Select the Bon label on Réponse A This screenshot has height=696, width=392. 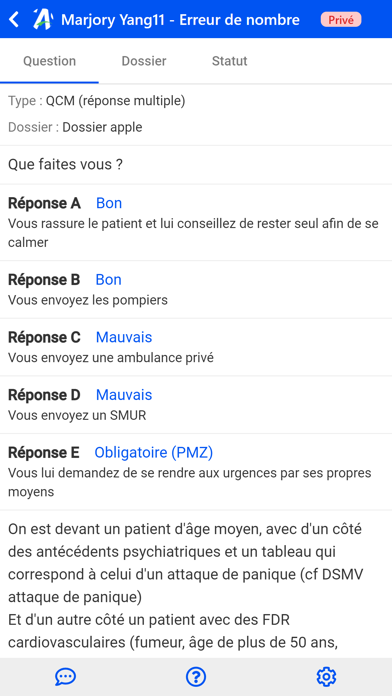pyautogui.click(x=109, y=203)
